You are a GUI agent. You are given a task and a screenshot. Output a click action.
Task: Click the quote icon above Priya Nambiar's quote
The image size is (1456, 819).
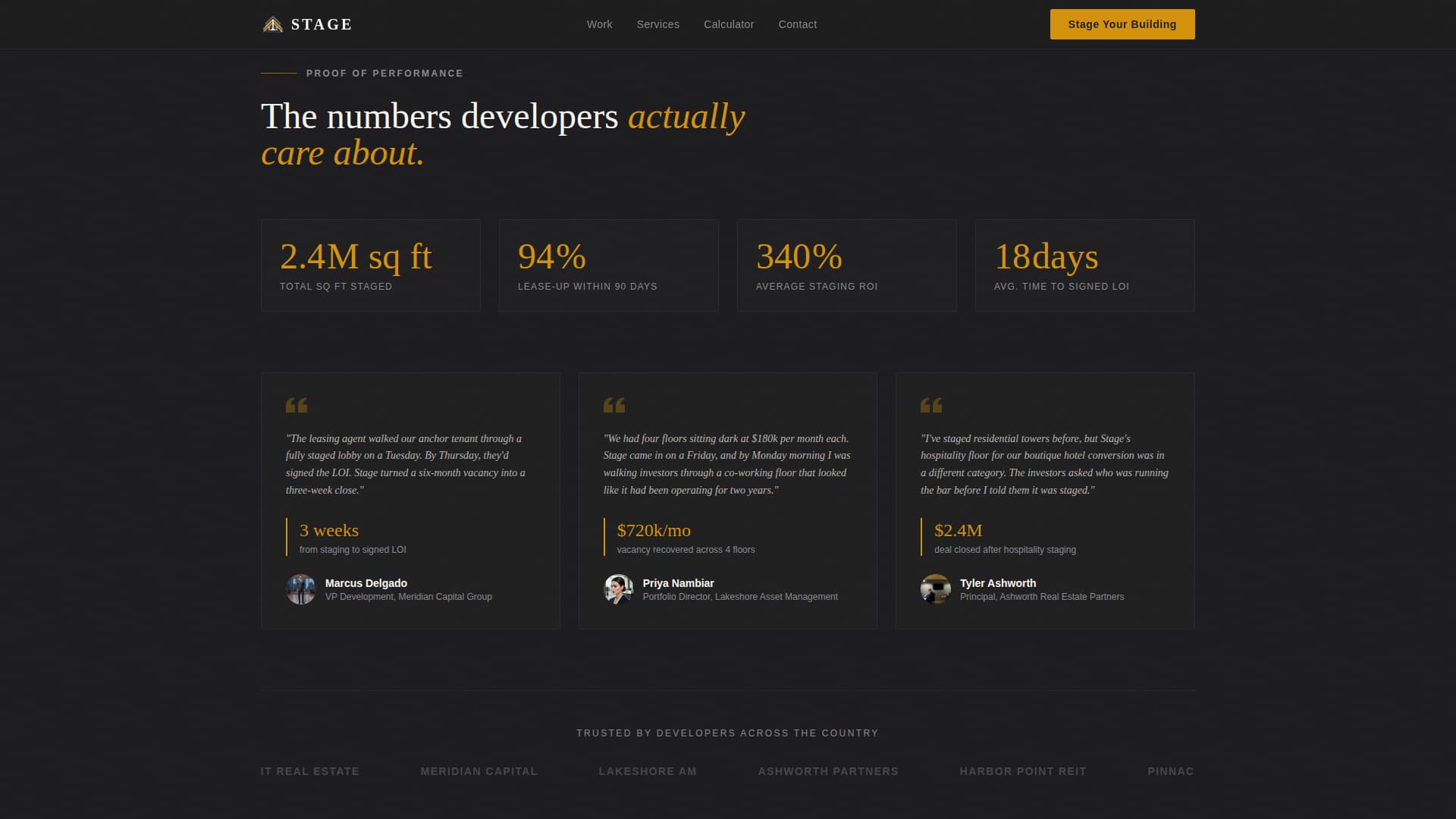(615, 406)
